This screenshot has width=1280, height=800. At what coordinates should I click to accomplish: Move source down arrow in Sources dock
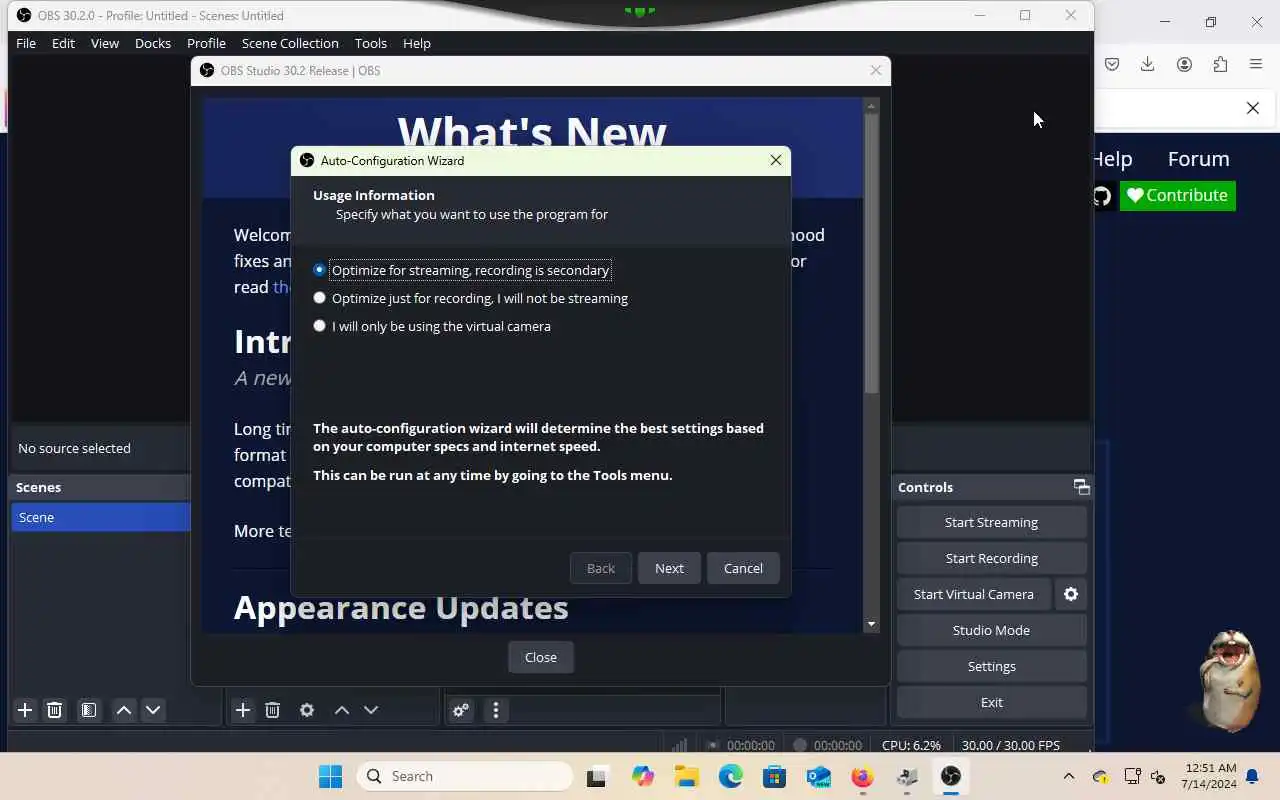pyautogui.click(x=371, y=710)
